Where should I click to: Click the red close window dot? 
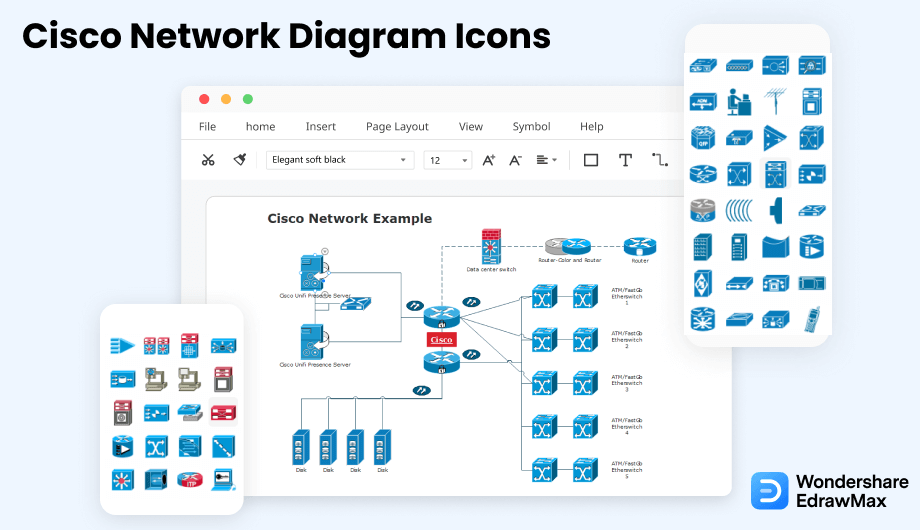204,99
